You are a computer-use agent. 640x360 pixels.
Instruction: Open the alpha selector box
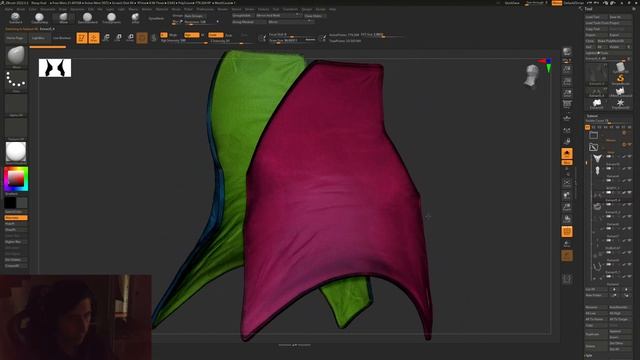point(16,104)
